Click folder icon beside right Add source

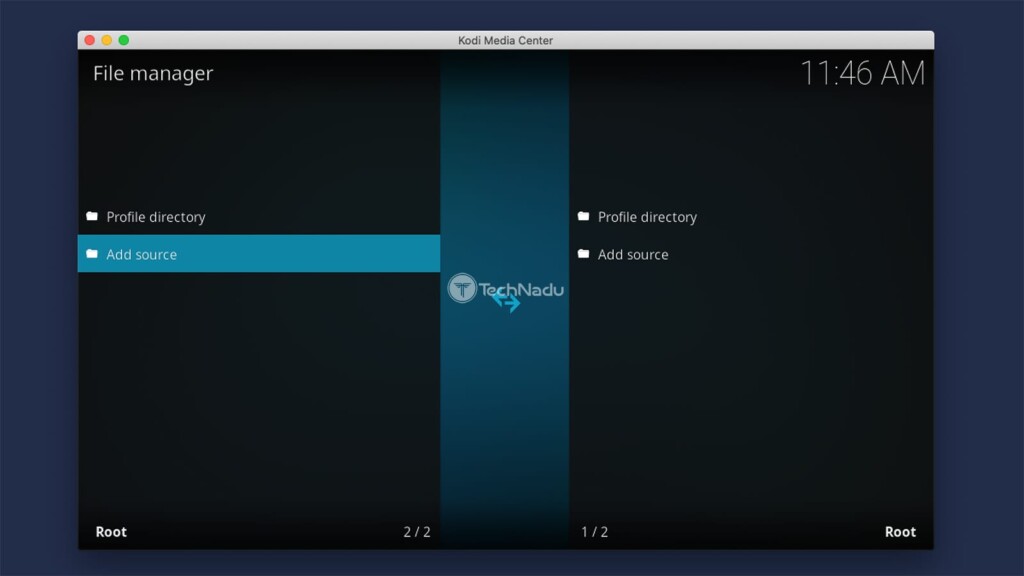(583, 253)
